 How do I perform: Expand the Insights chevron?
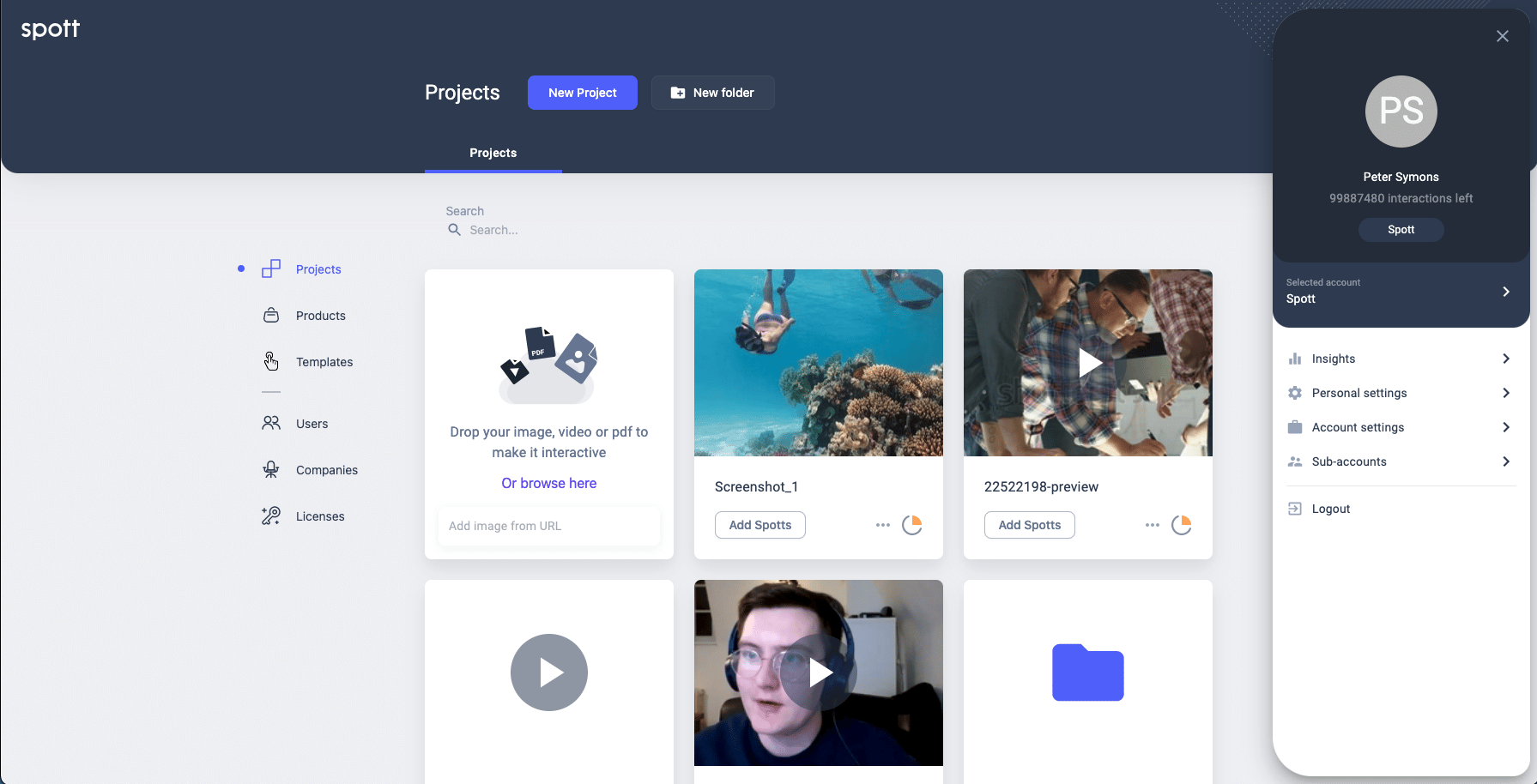(1506, 359)
